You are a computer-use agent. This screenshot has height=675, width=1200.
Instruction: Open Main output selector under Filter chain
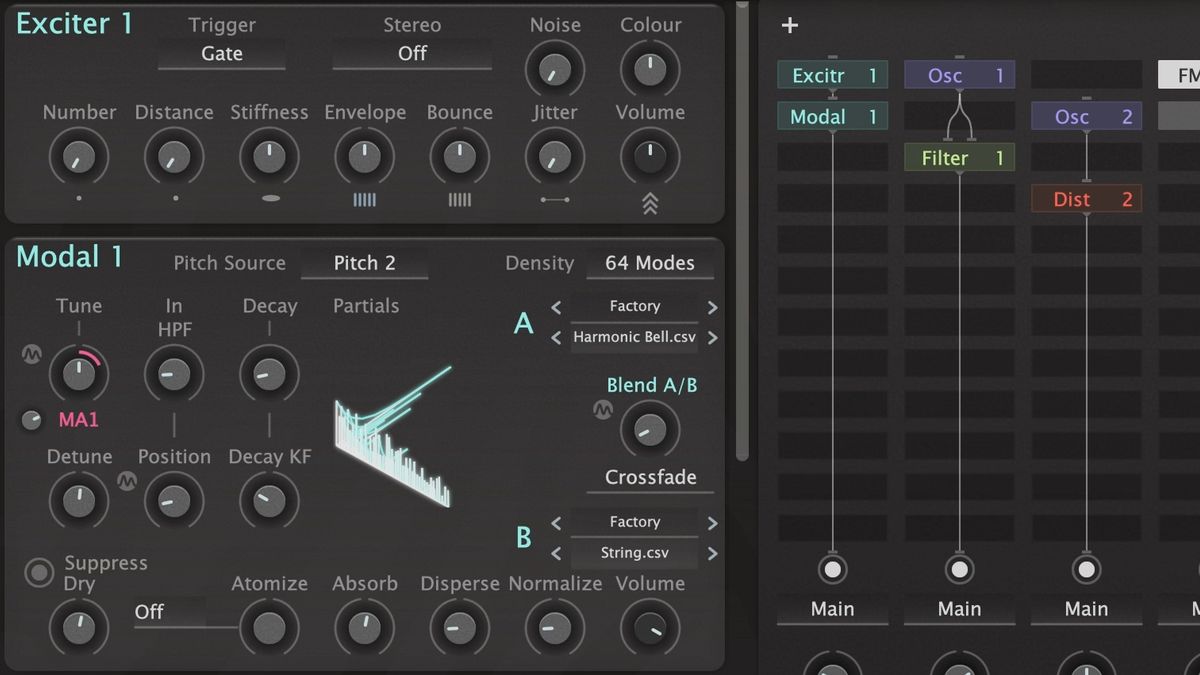click(959, 609)
